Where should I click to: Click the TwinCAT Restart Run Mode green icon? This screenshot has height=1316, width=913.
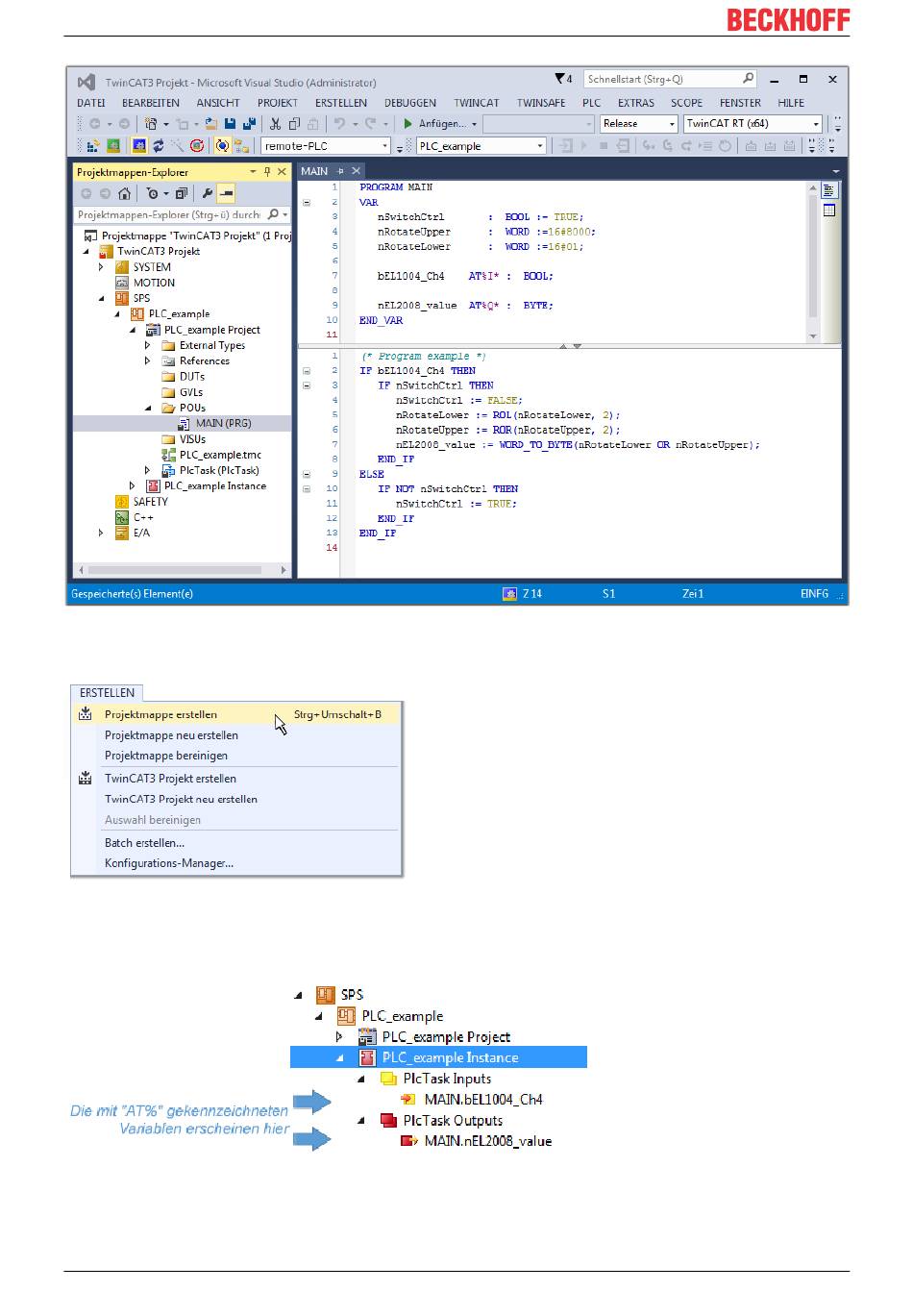[x=113, y=146]
